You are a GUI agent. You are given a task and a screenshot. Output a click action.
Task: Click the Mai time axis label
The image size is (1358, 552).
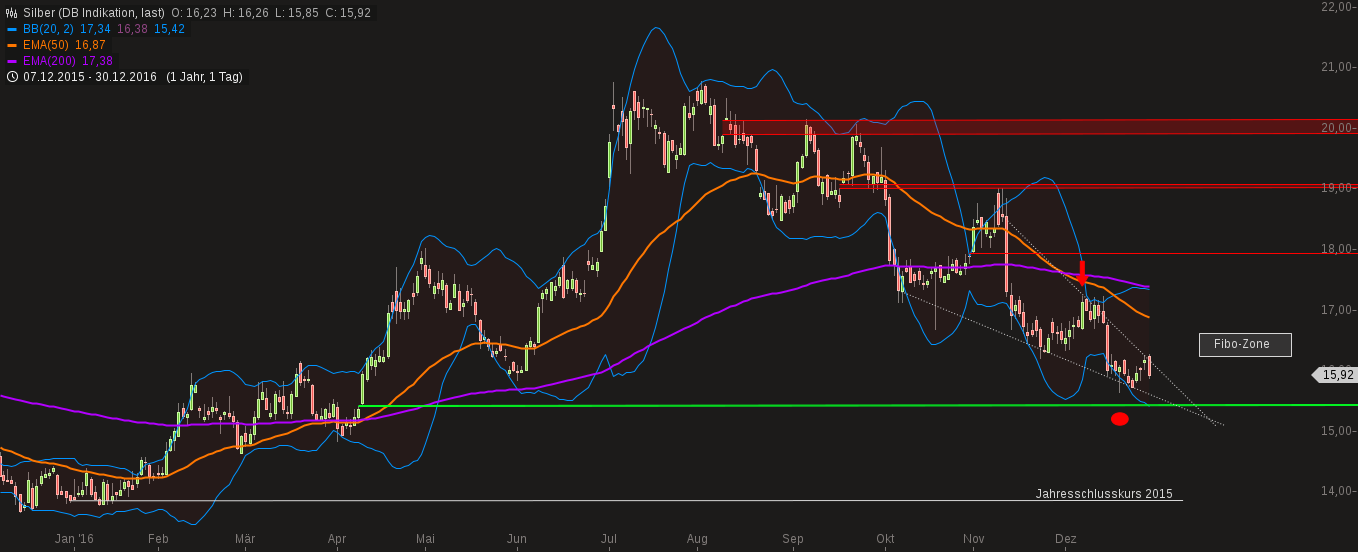(425, 539)
